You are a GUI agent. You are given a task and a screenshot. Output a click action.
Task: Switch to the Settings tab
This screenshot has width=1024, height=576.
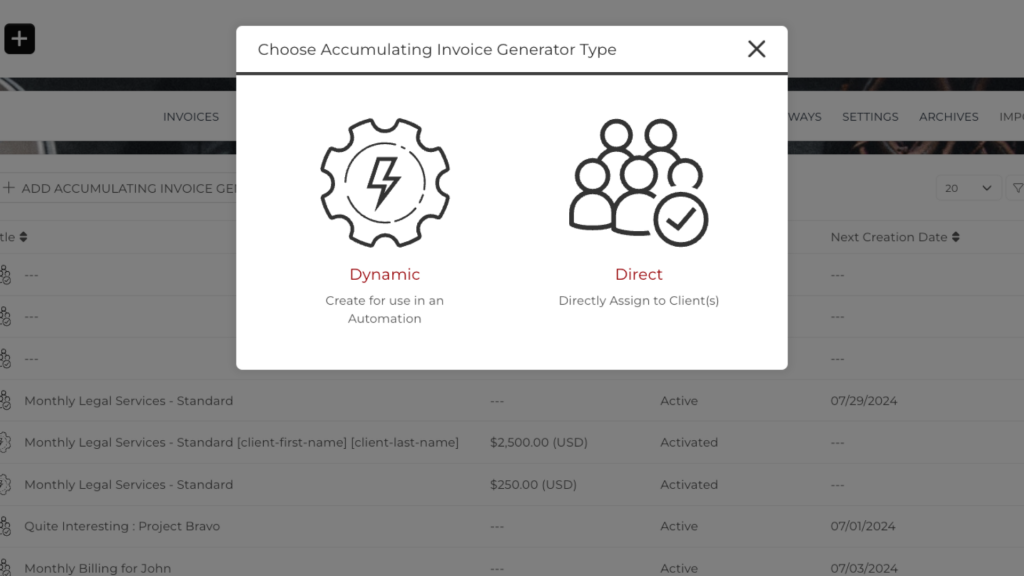pos(870,117)
